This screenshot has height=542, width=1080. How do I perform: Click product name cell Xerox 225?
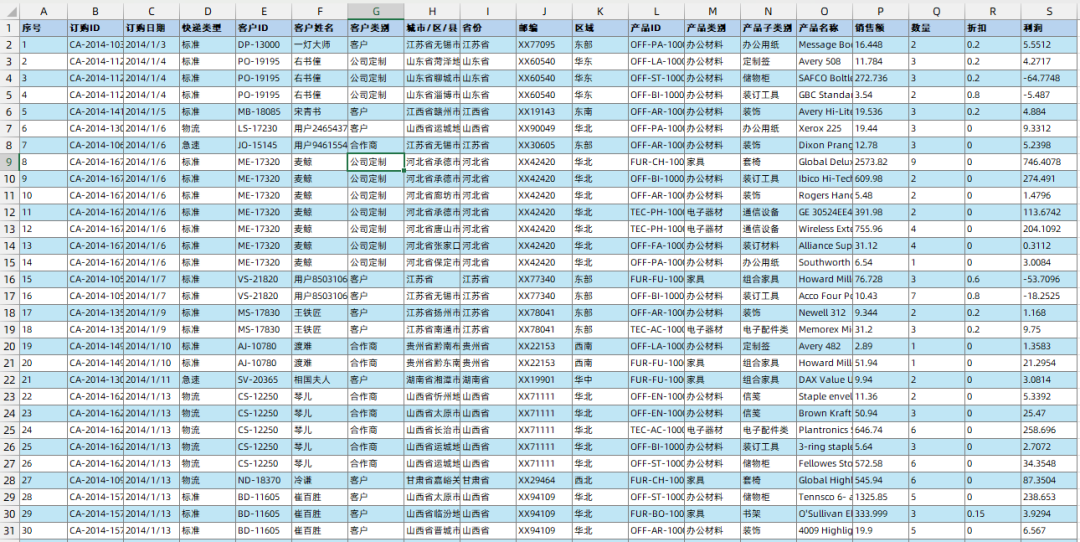click(x=824, y=128)
